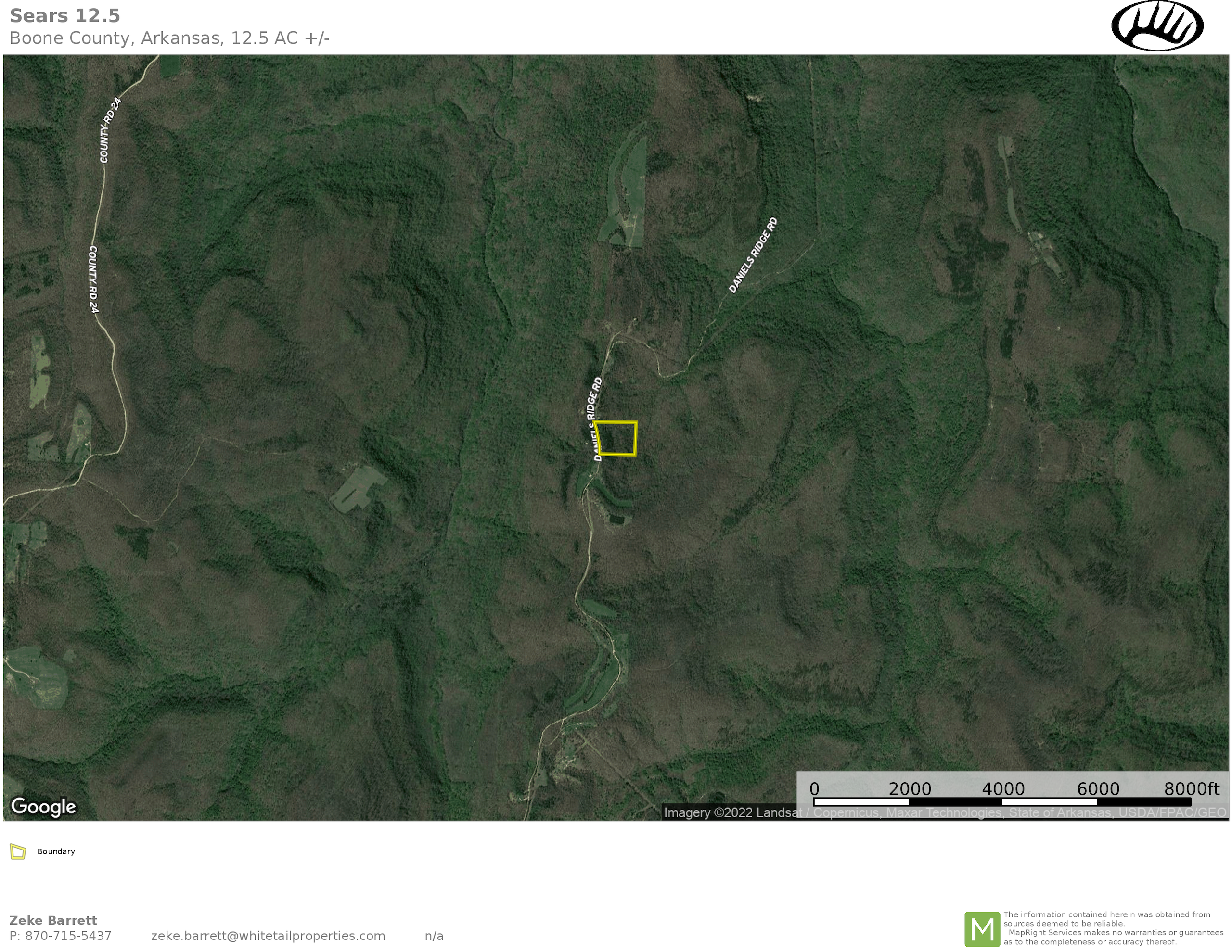Click the phone number 870-715-5437
The width and height of the screenshot is (1232, 952).
click(60, 936)
